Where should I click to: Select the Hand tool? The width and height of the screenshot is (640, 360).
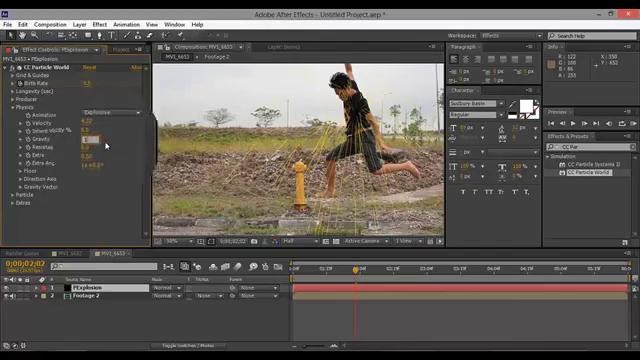click(x=22, y=36)
